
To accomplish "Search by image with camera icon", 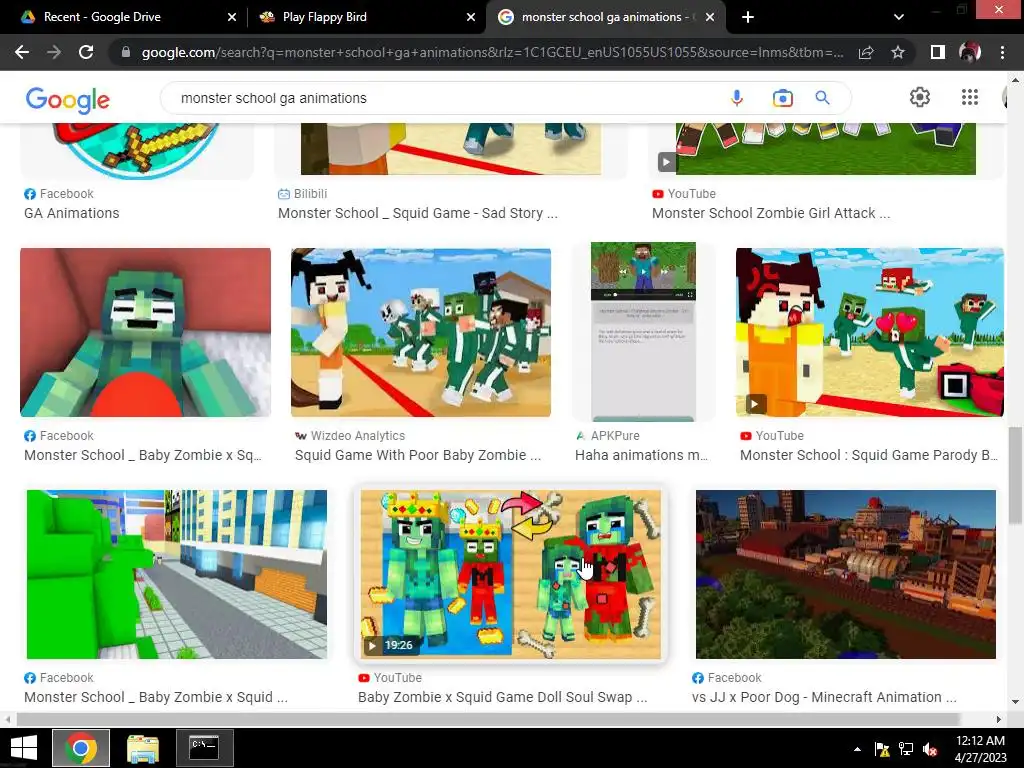I will (x=782, y=98).
